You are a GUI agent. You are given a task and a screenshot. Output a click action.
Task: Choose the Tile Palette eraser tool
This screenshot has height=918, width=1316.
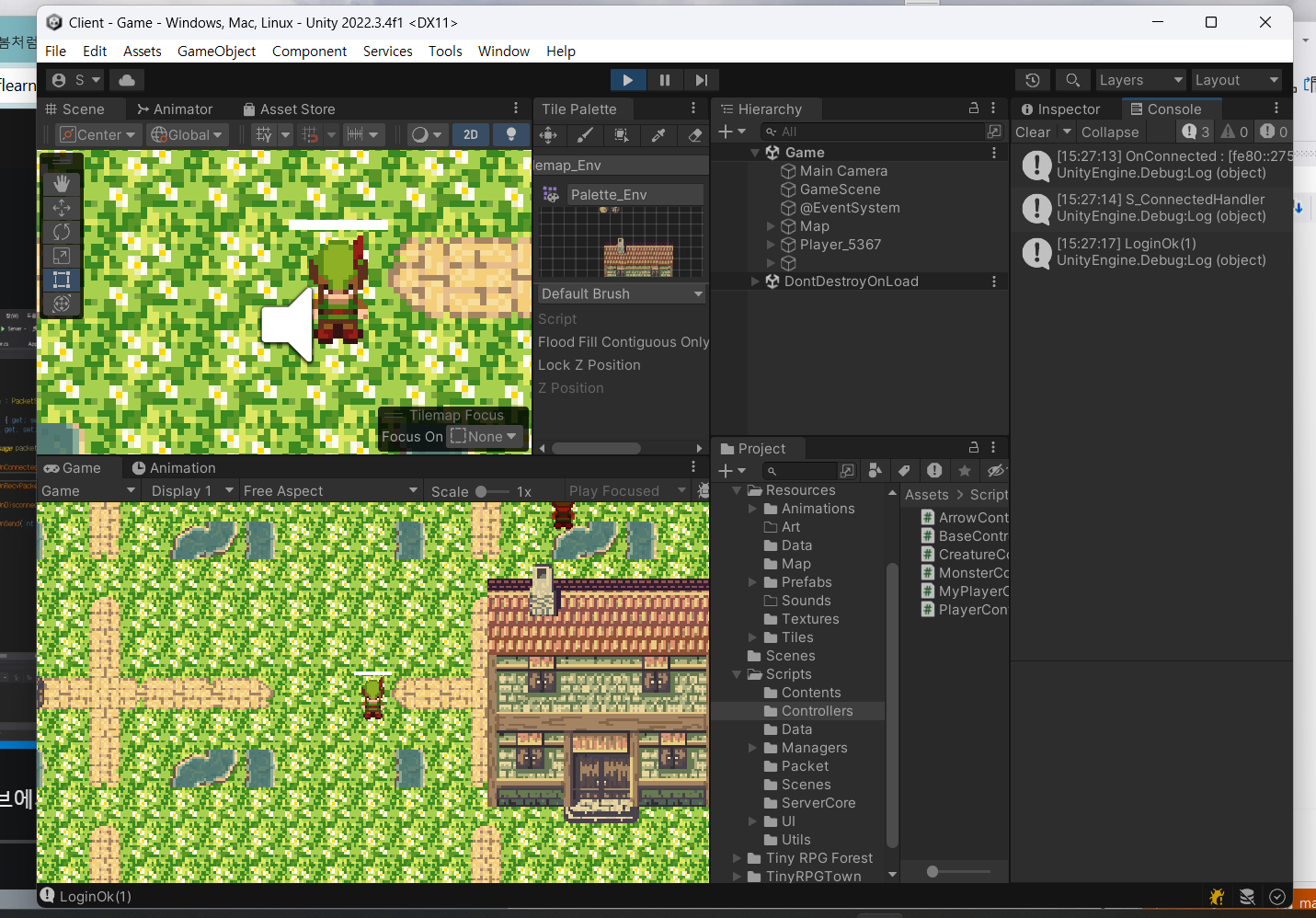click(x=695, y=135)
